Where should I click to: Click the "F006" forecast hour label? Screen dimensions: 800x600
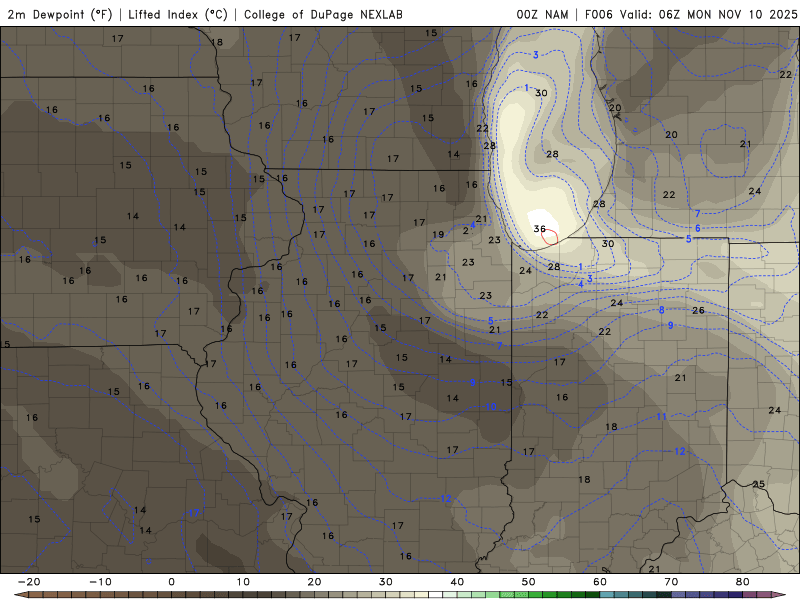point(598,14)
